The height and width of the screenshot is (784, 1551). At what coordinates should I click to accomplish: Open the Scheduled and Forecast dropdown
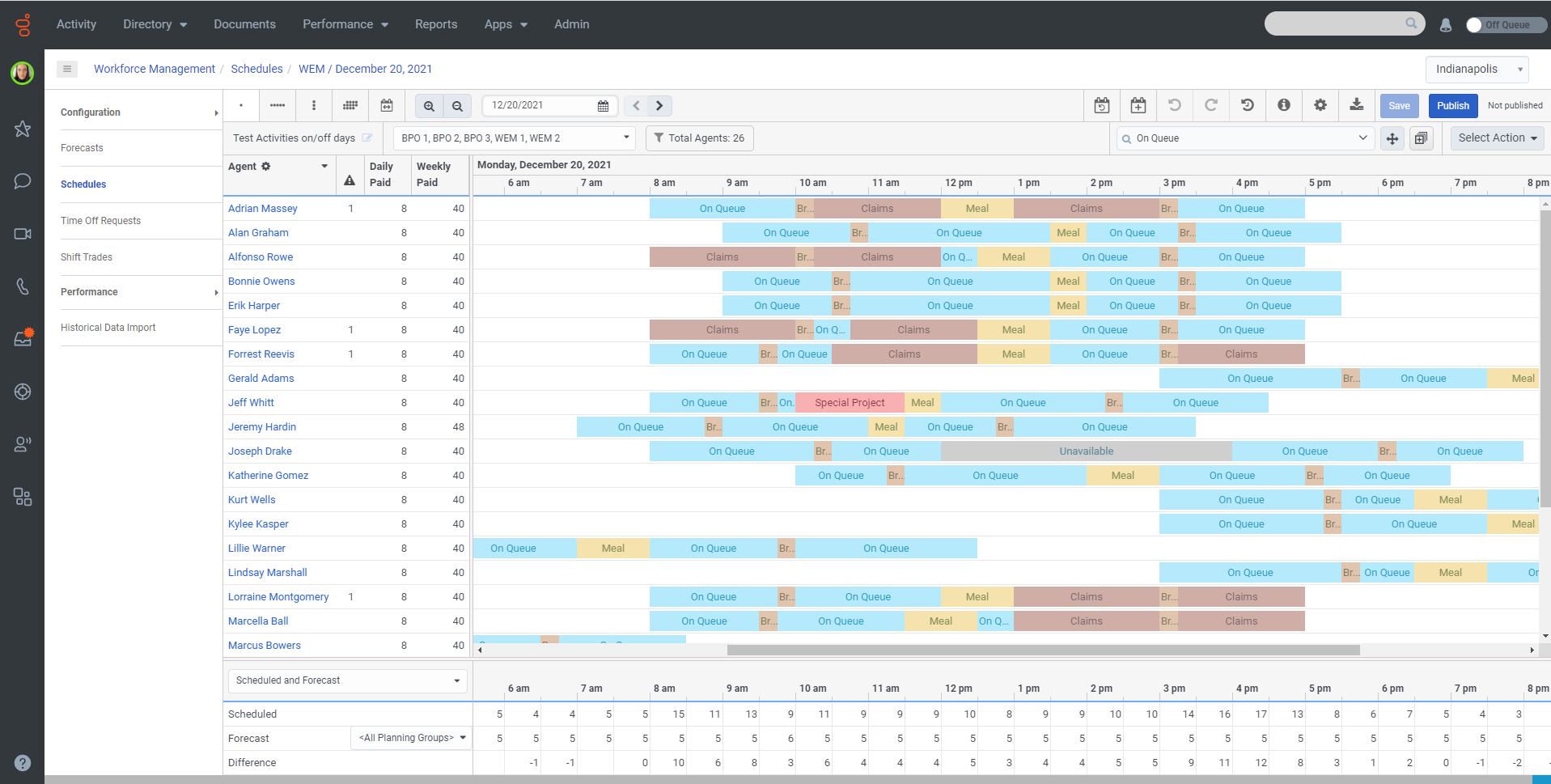(x=346, y=680)
